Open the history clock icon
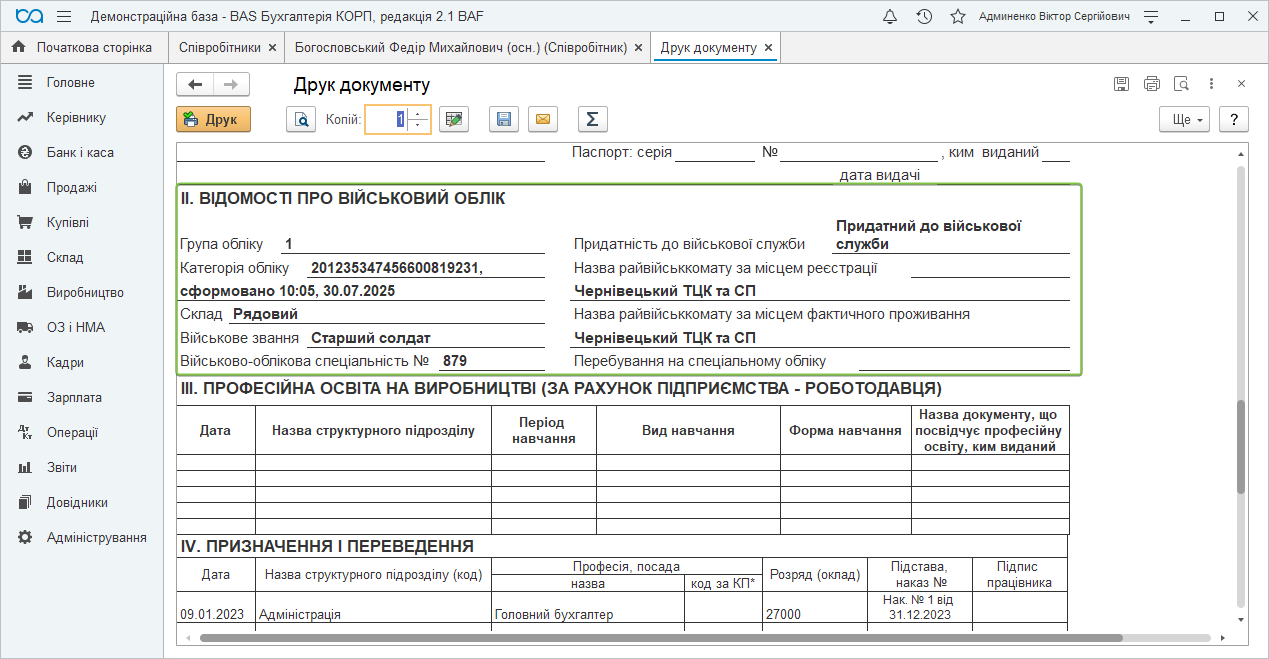 924,17
